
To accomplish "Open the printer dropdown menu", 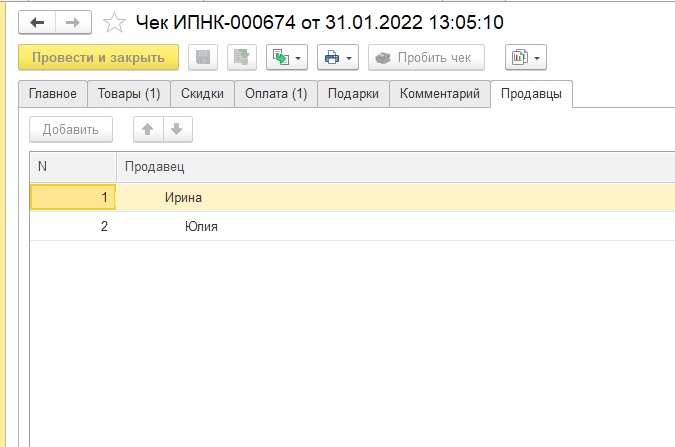I will (338, 58).
